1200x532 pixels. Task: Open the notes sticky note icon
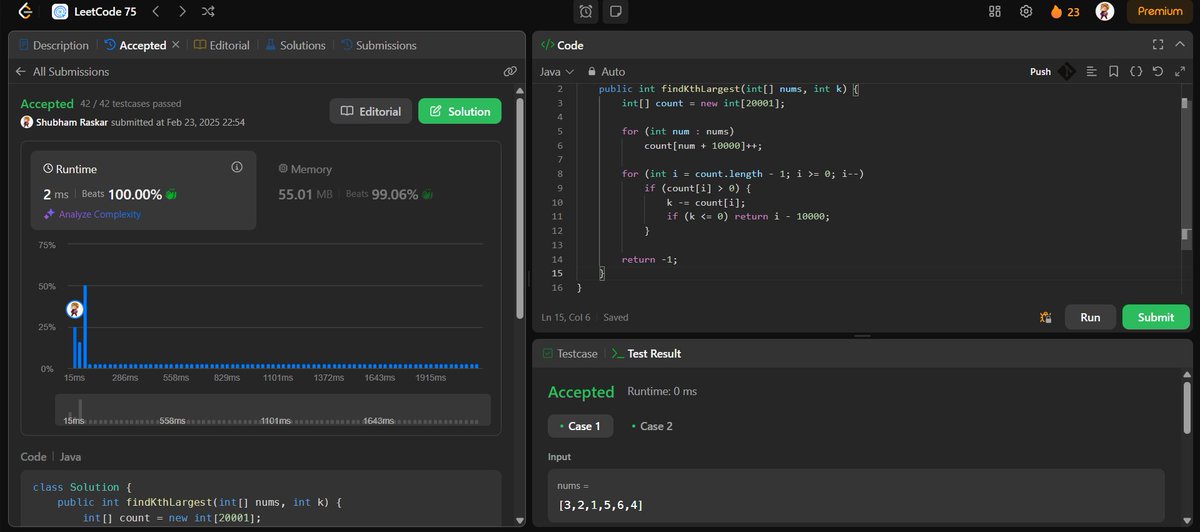click(615, 12)
